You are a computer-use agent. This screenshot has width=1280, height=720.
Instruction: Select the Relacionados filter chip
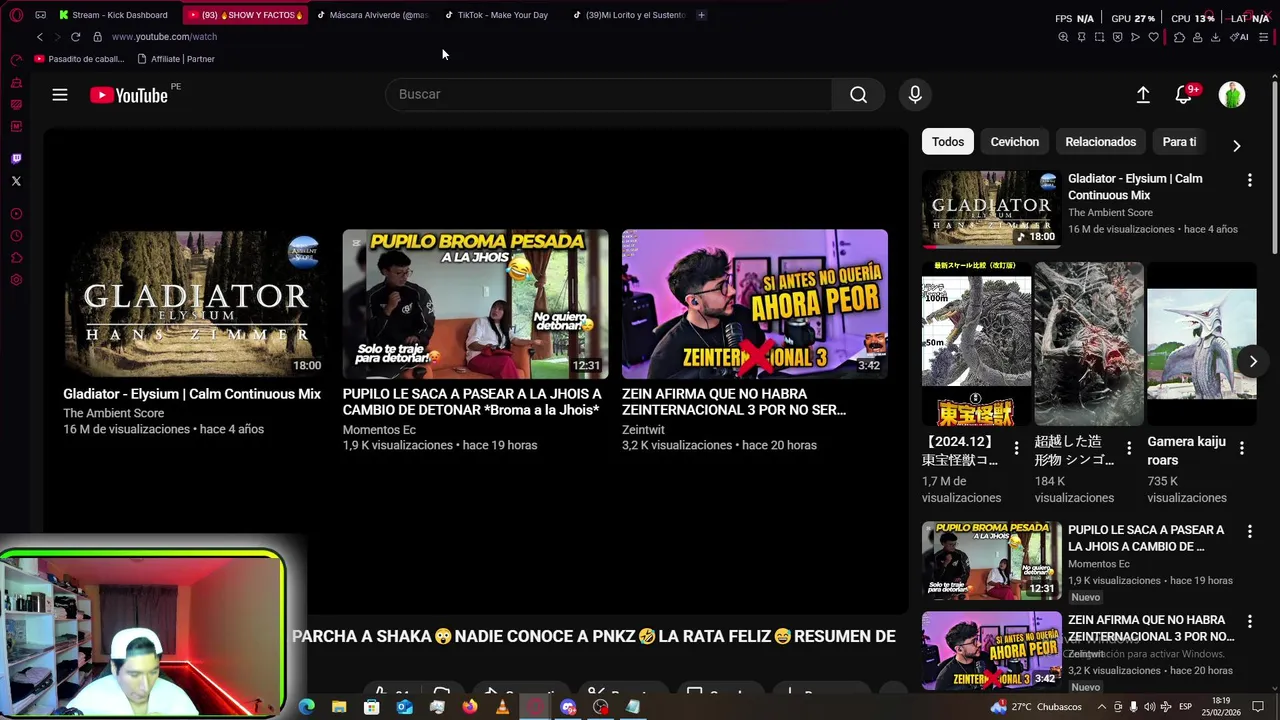coord(1101,142)
